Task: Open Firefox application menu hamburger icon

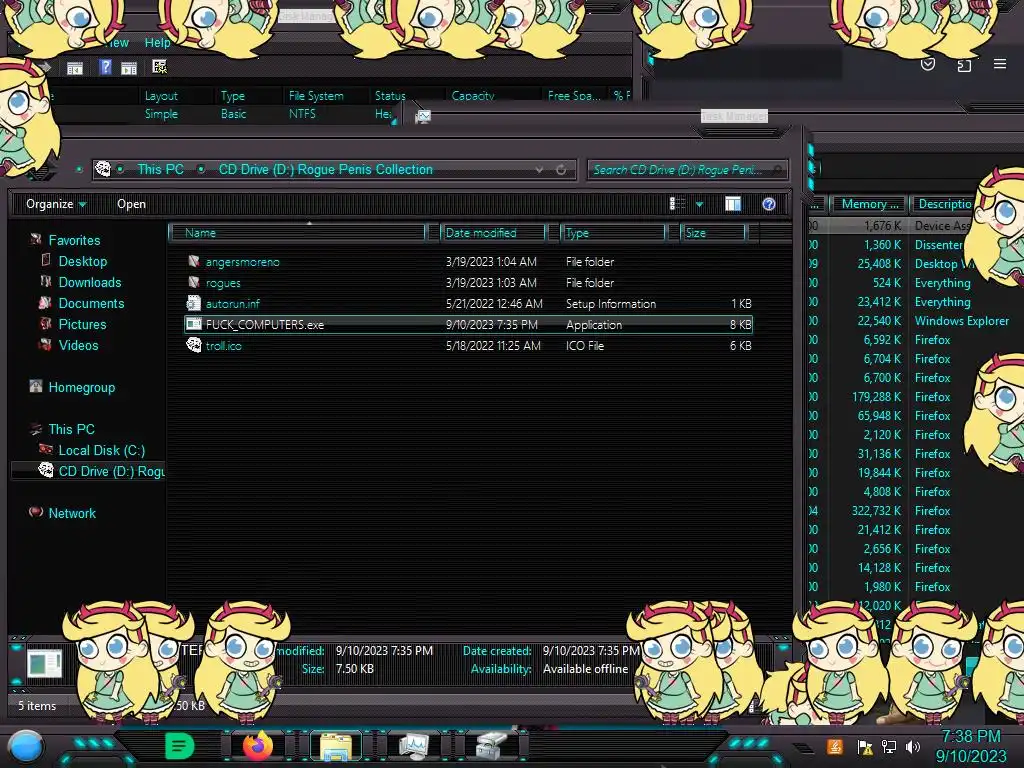Action: point(1000,64)
